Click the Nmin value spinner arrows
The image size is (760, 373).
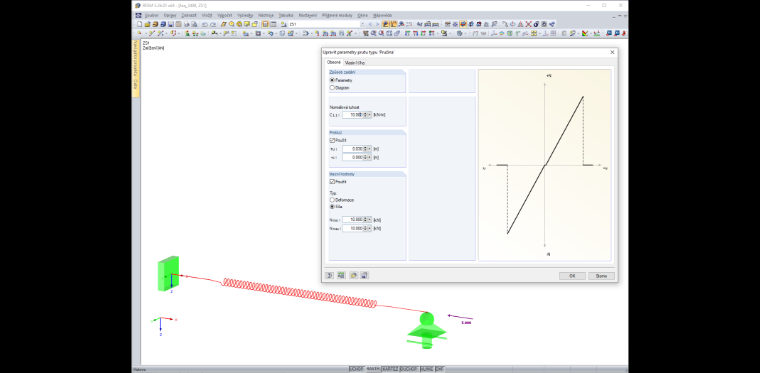tap(365, 219)
